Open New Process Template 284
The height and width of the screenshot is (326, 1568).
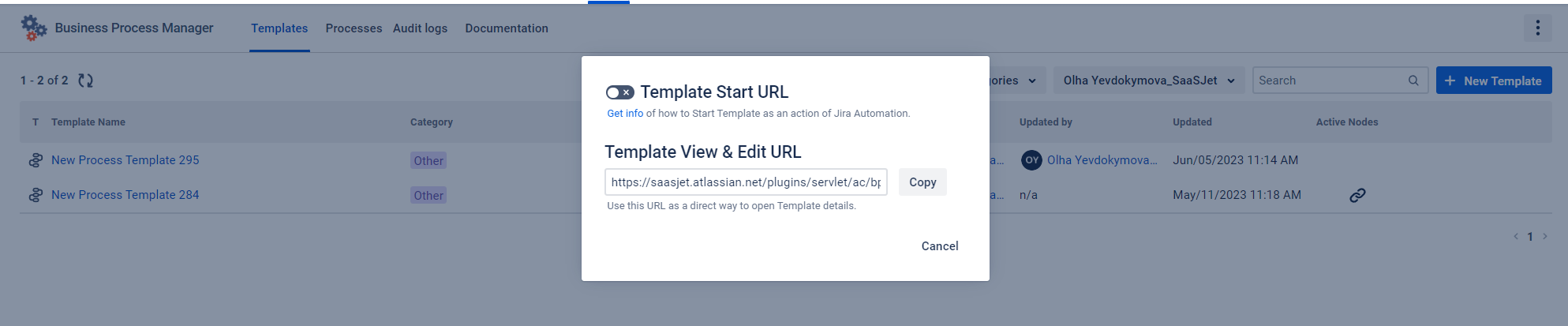tap(125, 195)
